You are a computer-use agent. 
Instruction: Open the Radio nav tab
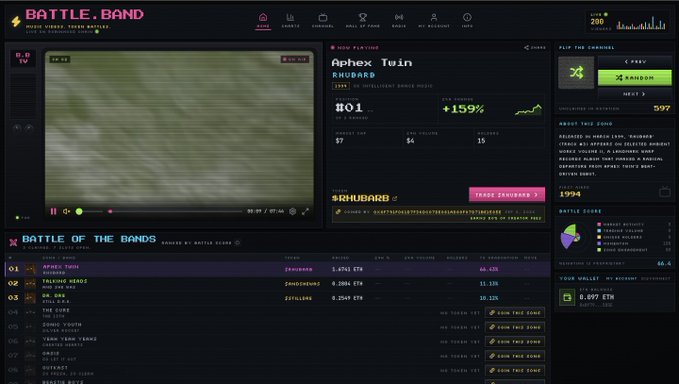click(399, 20)
